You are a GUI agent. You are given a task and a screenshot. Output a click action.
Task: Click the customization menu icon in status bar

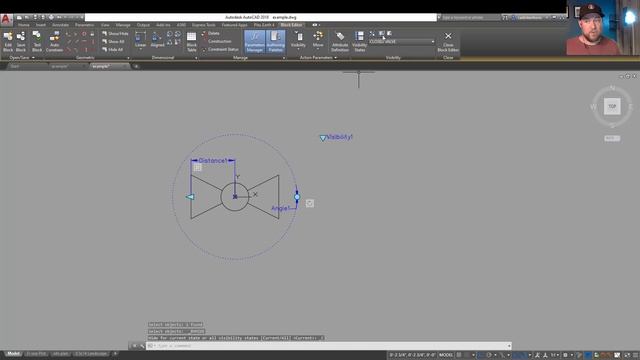click(x=635, y=355)
